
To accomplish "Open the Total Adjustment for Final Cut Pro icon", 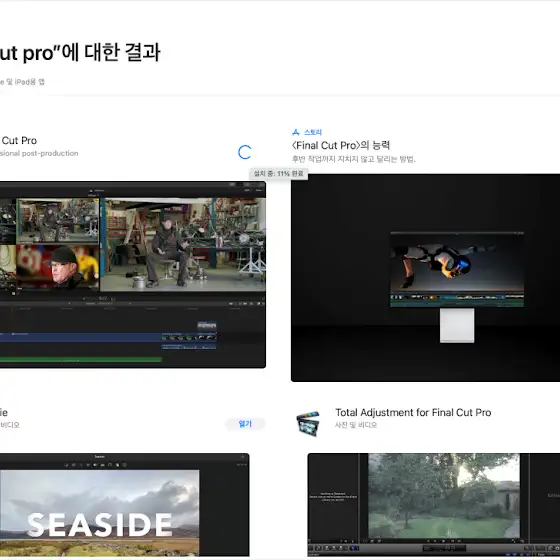I will (x=308, y=424).
